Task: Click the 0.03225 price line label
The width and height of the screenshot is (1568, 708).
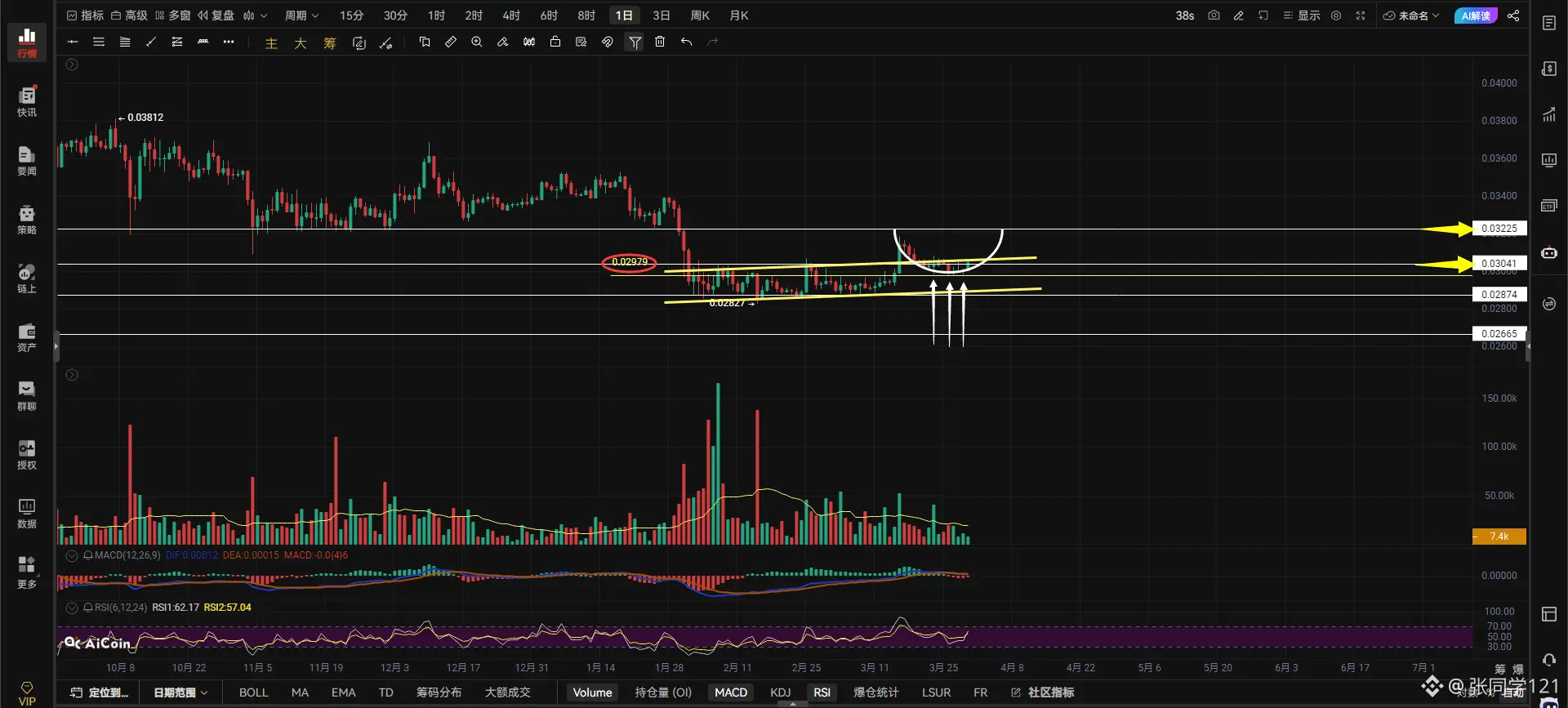Action: click(x=1499, y=229)
